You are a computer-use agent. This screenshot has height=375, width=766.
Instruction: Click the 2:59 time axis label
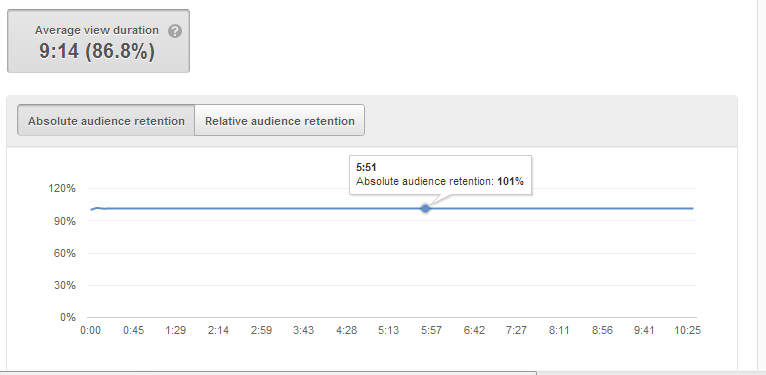[x=261, y=331]
